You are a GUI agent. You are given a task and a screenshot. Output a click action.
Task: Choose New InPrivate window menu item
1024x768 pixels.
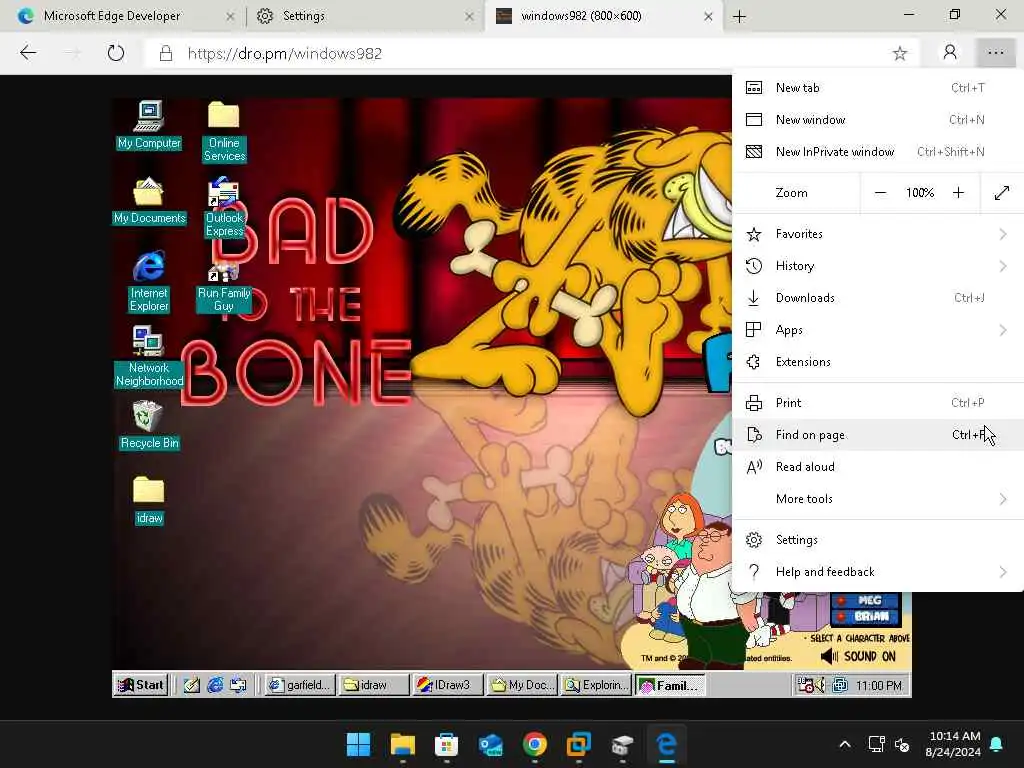[878, 152]
